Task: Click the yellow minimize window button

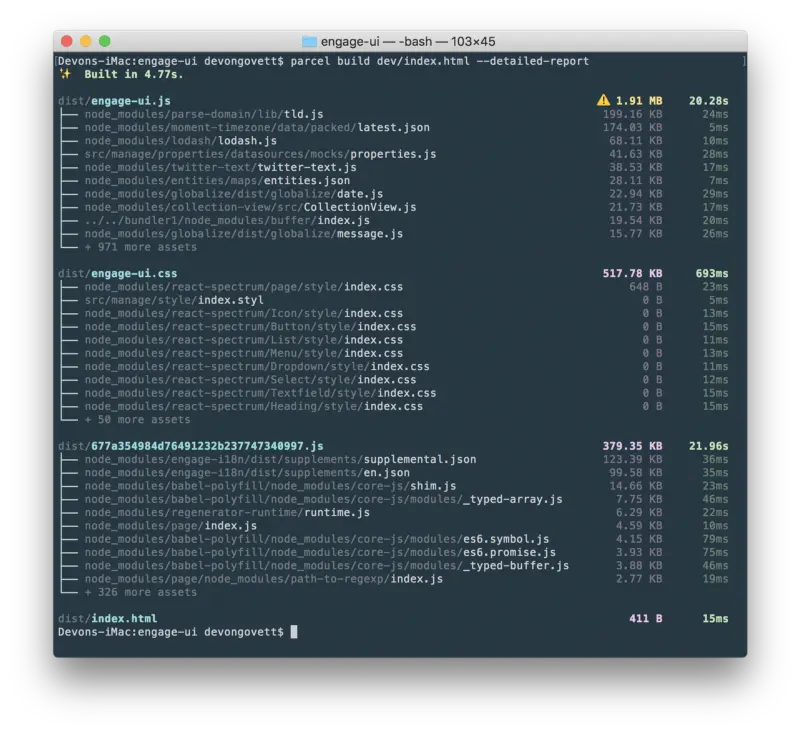Action: tap(86, 41)
